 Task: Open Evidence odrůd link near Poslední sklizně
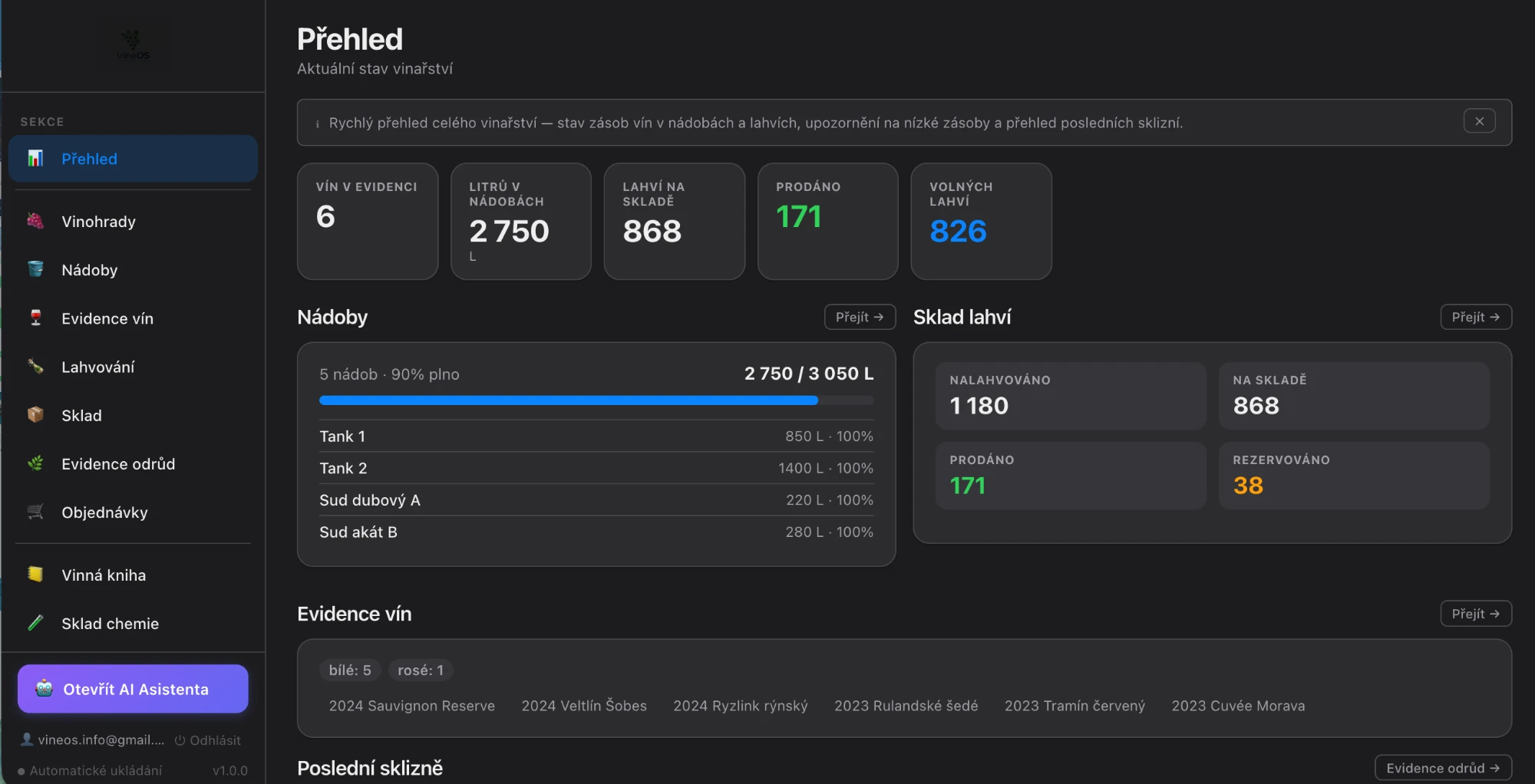click(x=1443, y=768)
